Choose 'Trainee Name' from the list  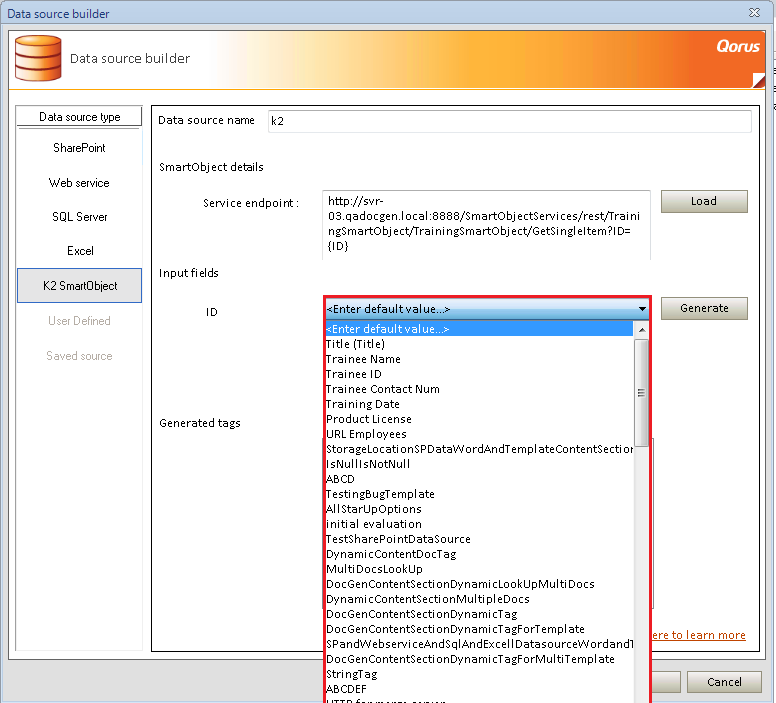(479, 359)
